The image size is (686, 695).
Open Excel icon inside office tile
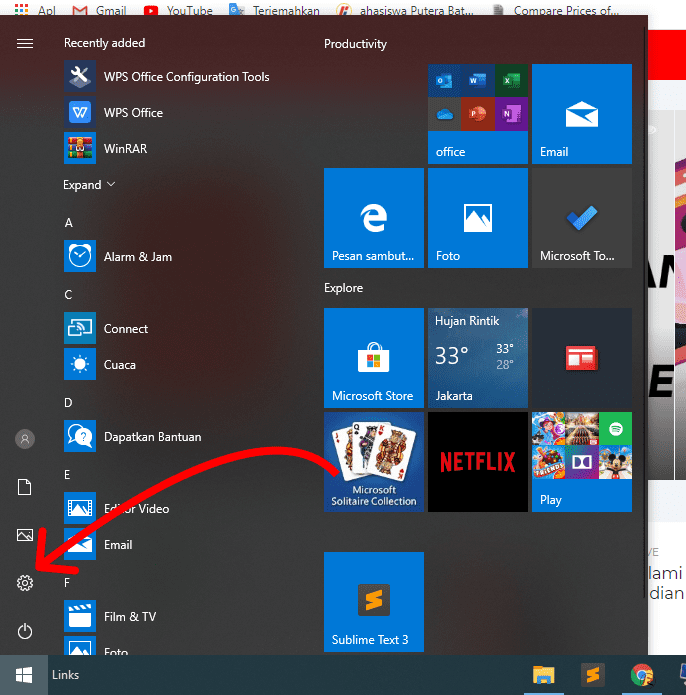point(511,81)
